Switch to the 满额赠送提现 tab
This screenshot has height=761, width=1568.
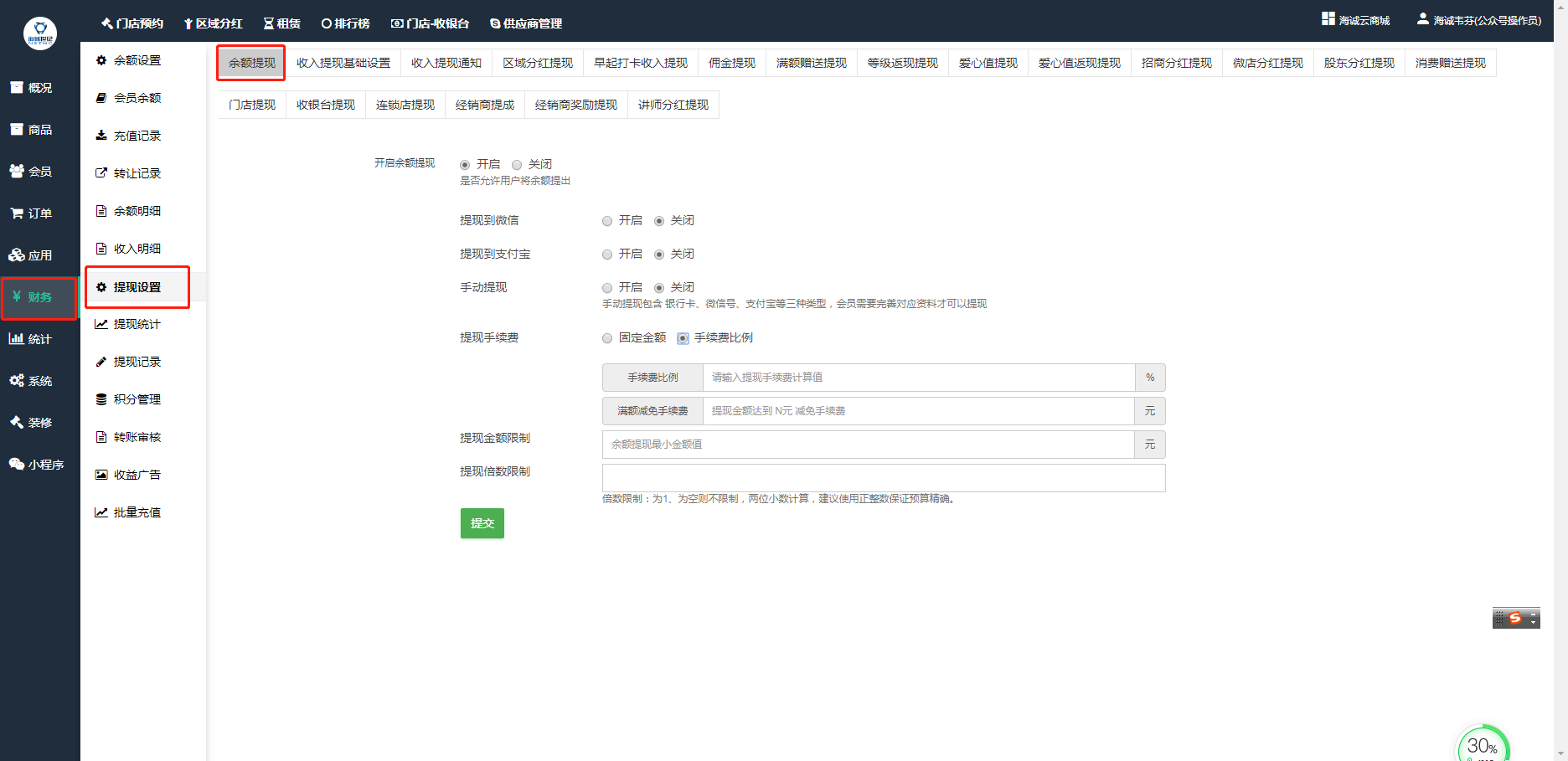click(812, 63)
